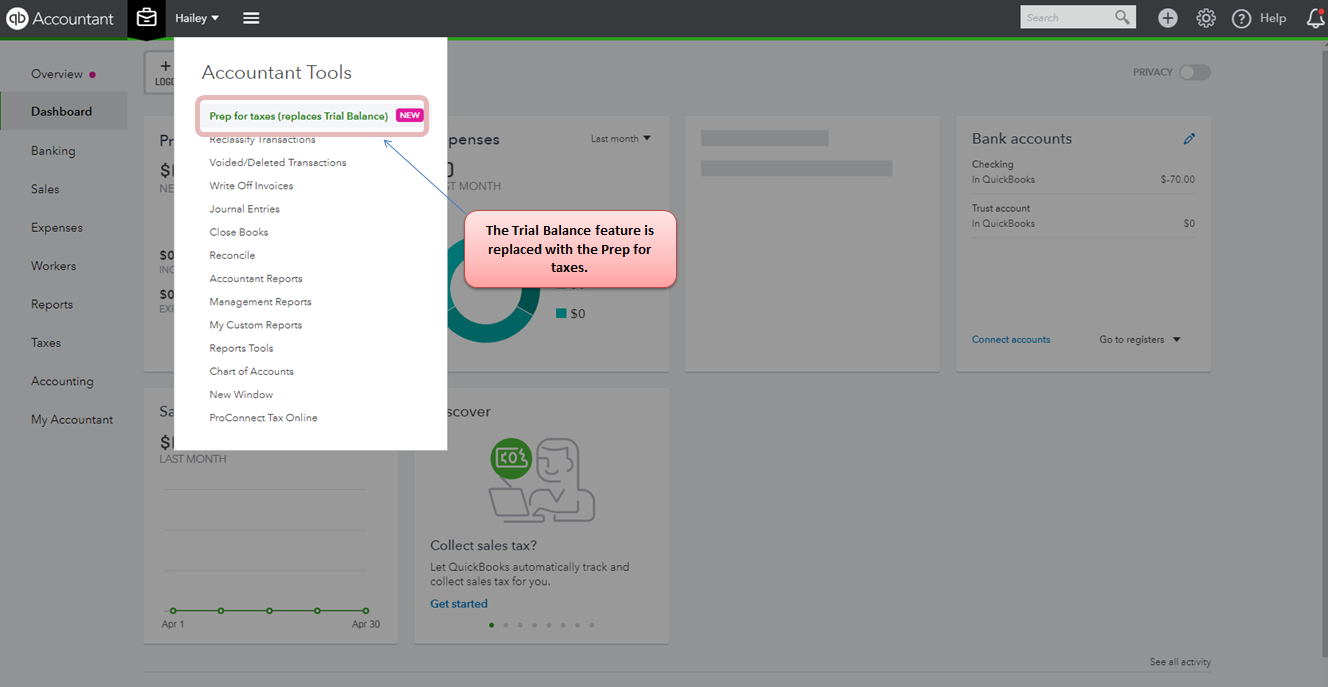Expand the Hailey client dropdown

197,18
